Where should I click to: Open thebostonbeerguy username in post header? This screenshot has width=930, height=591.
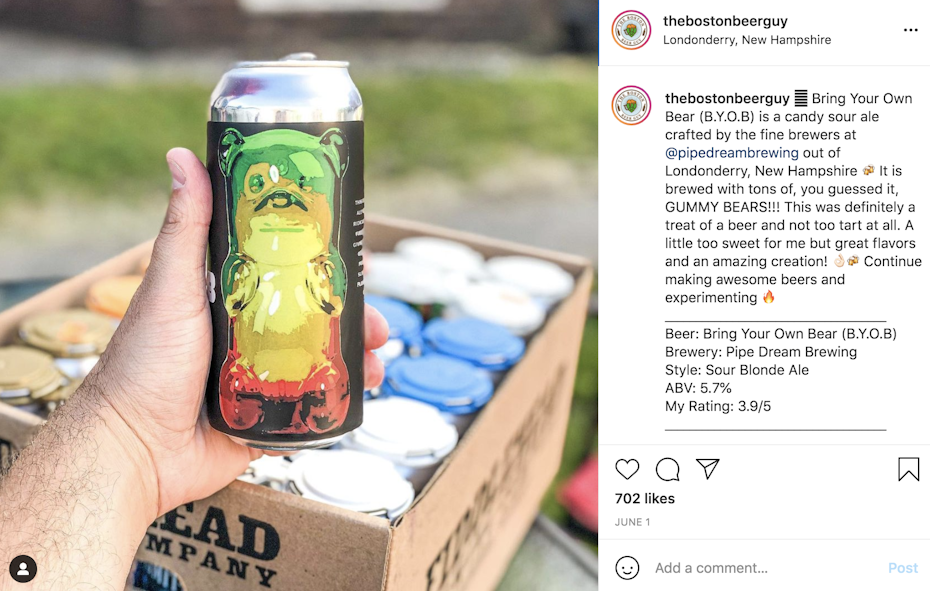(x=725, y=21)
